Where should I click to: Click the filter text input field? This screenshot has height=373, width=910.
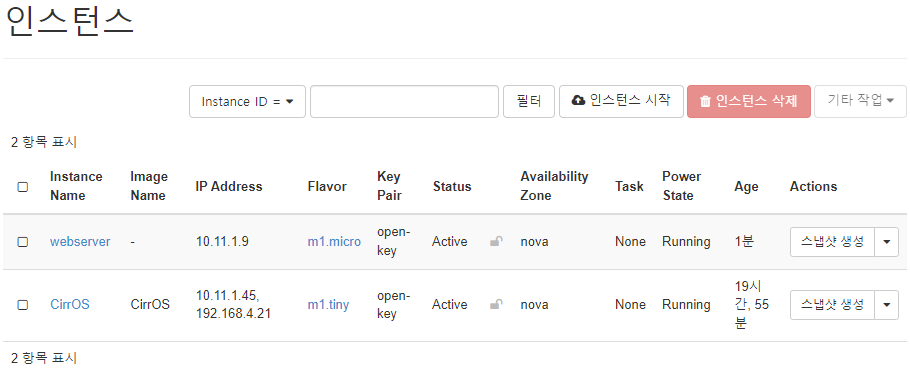click(405, 102)
